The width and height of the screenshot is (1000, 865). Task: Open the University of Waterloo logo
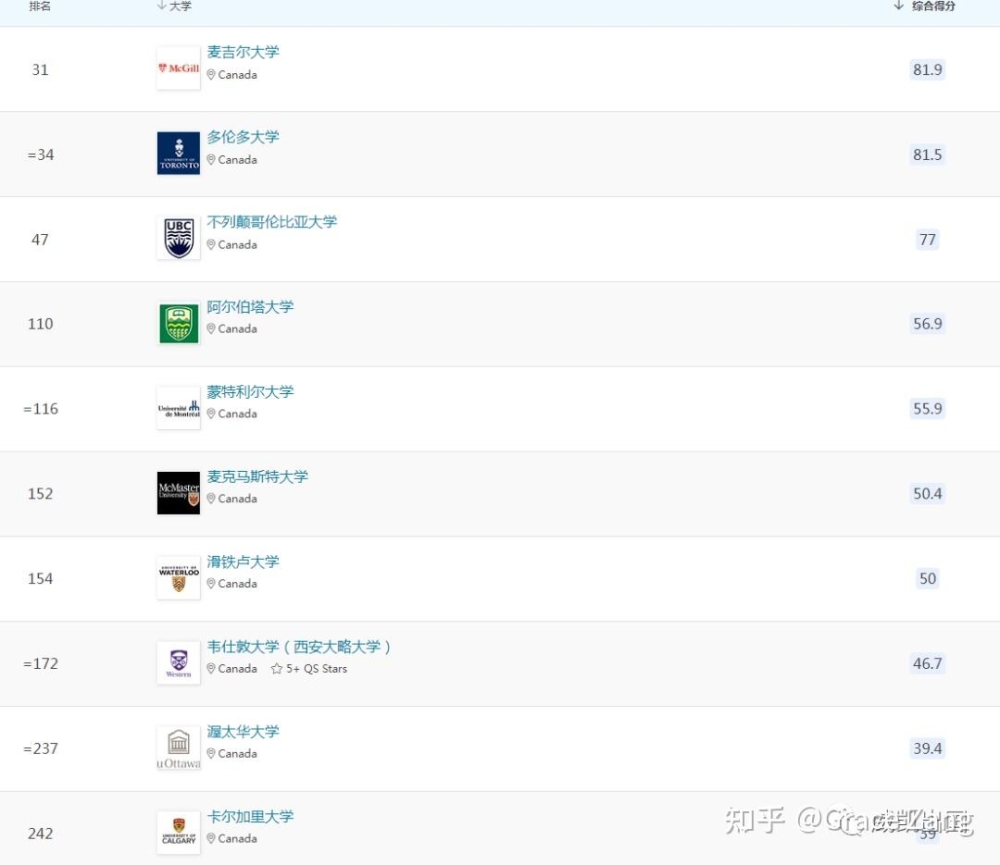[x=179, y=578]
